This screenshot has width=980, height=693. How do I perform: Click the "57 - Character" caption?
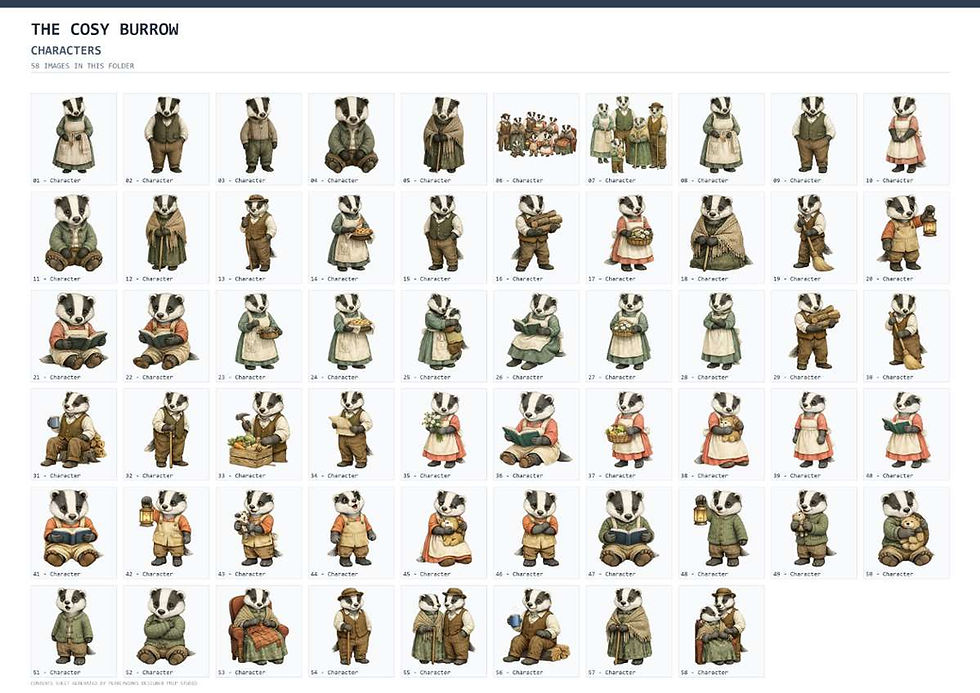click(x=612, y=673)
